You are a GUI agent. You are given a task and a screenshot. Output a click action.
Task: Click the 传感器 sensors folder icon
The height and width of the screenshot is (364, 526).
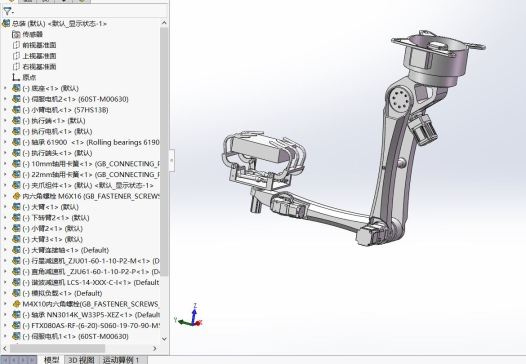tap(16, 34)
